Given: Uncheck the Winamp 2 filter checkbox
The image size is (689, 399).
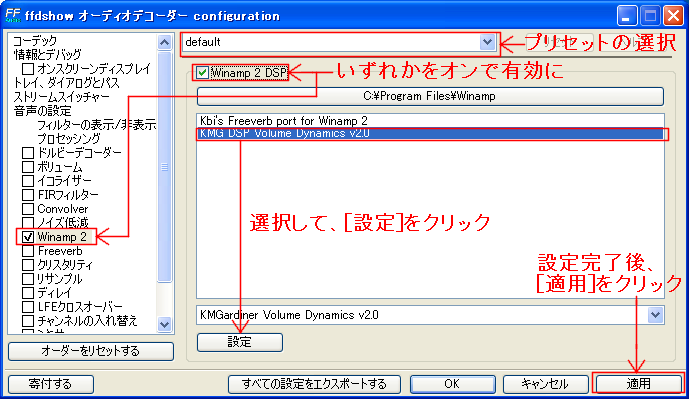Looking at the screenshot, I should (x=28, y=237).
